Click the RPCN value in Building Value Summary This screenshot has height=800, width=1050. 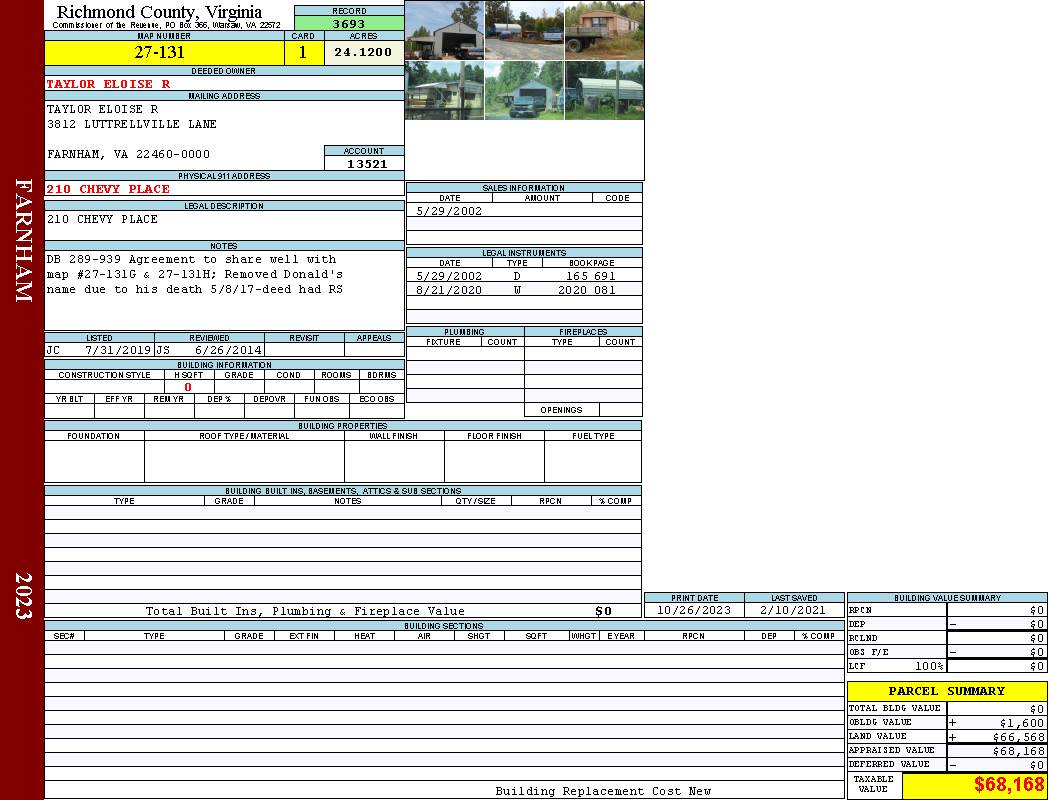pyautogui.click(x=1037, y=610)
